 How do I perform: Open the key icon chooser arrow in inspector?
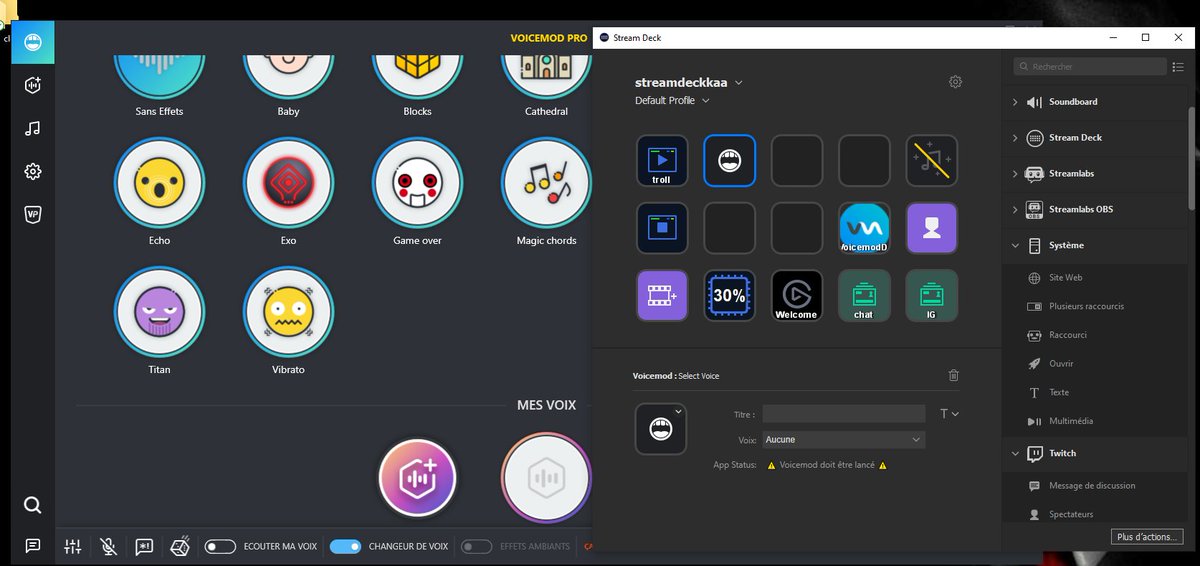678,411
